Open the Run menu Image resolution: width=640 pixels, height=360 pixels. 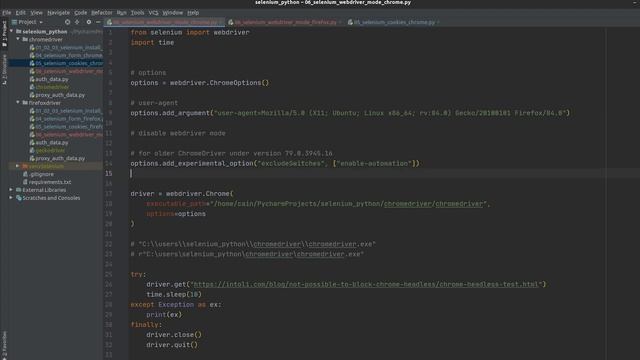point(121,13)
